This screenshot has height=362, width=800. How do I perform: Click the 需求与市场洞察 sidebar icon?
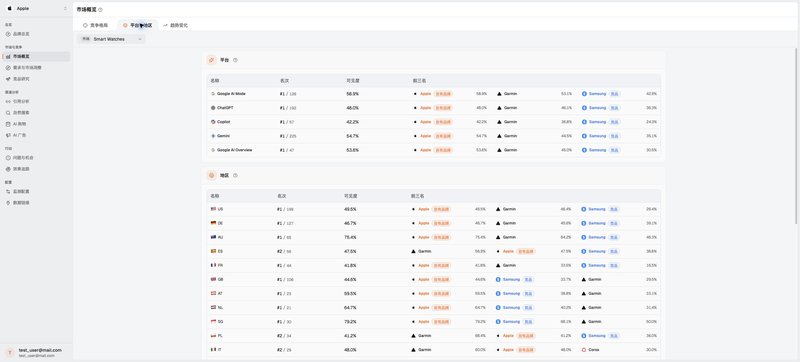(x=8, y=68)
